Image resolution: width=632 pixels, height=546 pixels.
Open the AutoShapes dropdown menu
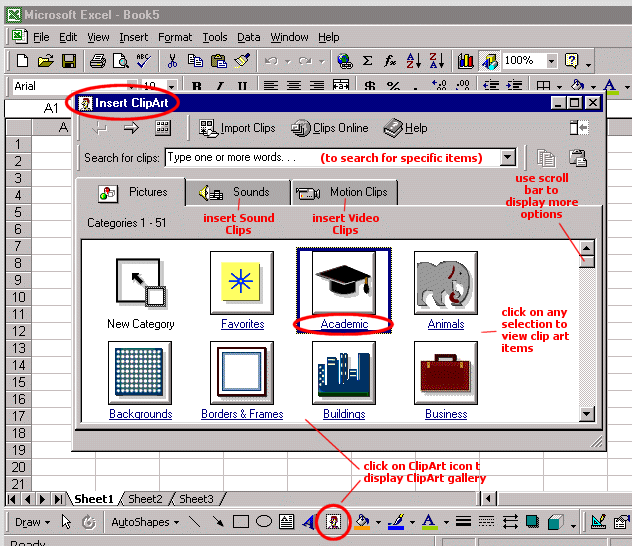tap(145, 521)
